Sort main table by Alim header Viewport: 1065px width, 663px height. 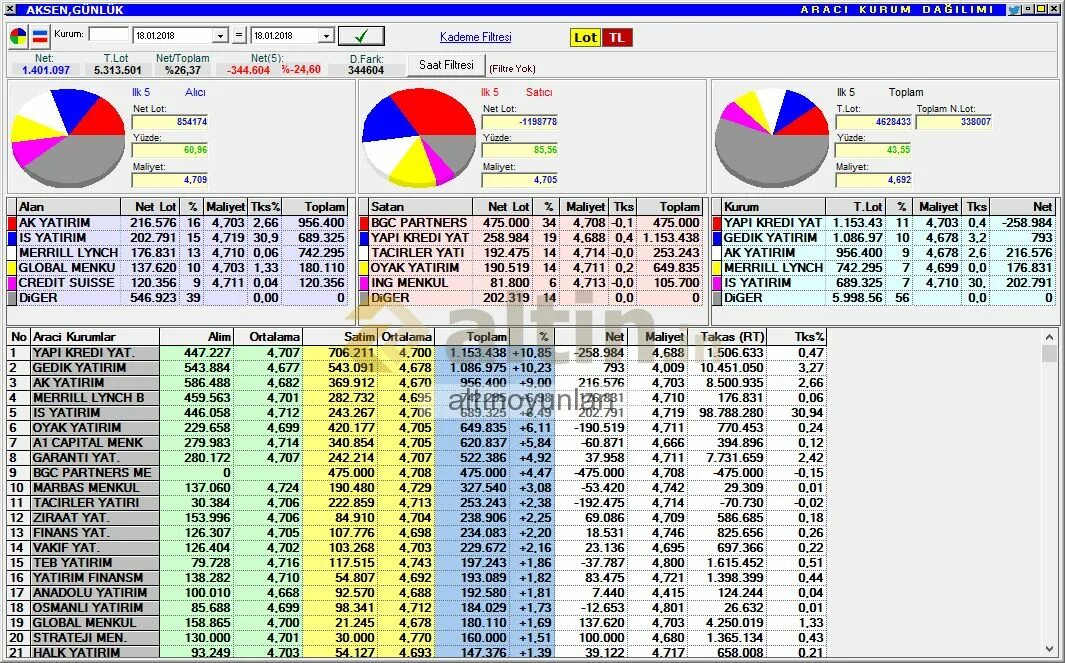[x=197, y=337]
